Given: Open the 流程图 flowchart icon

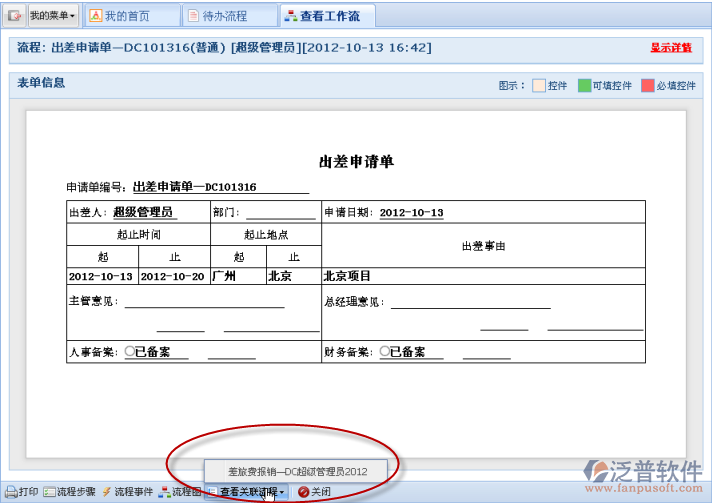Looking at the screenshot, I should pyautogui.click(x=164, y=492).
